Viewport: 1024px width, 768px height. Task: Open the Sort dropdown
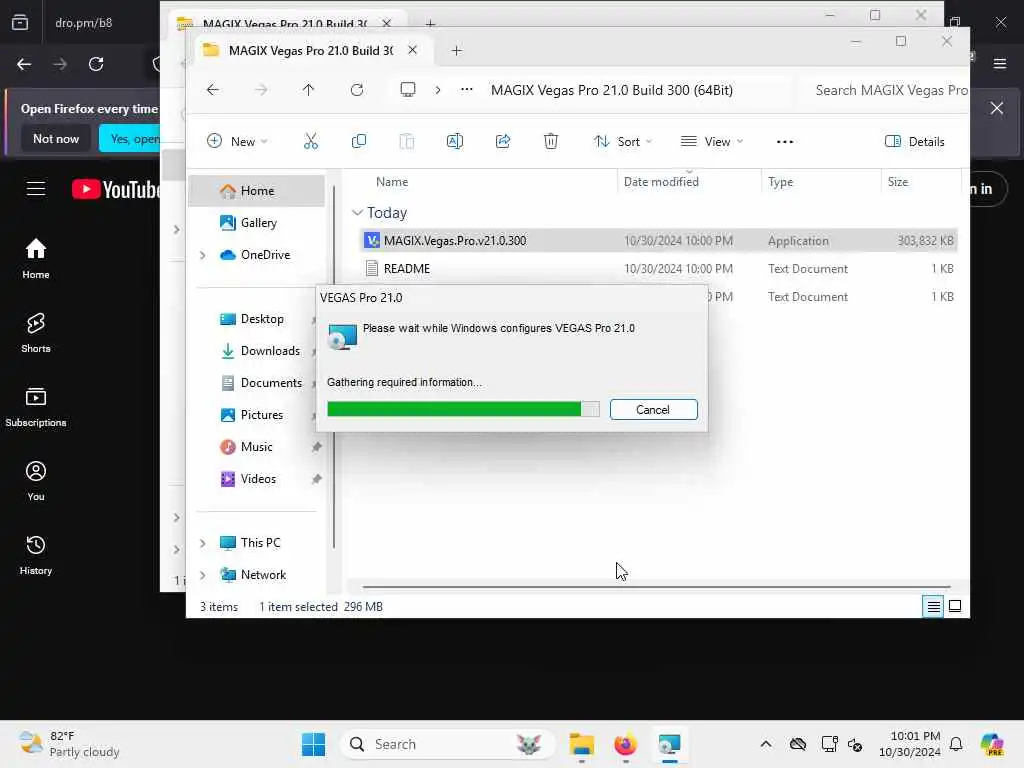pyautogui.click(x=623, y=141)
